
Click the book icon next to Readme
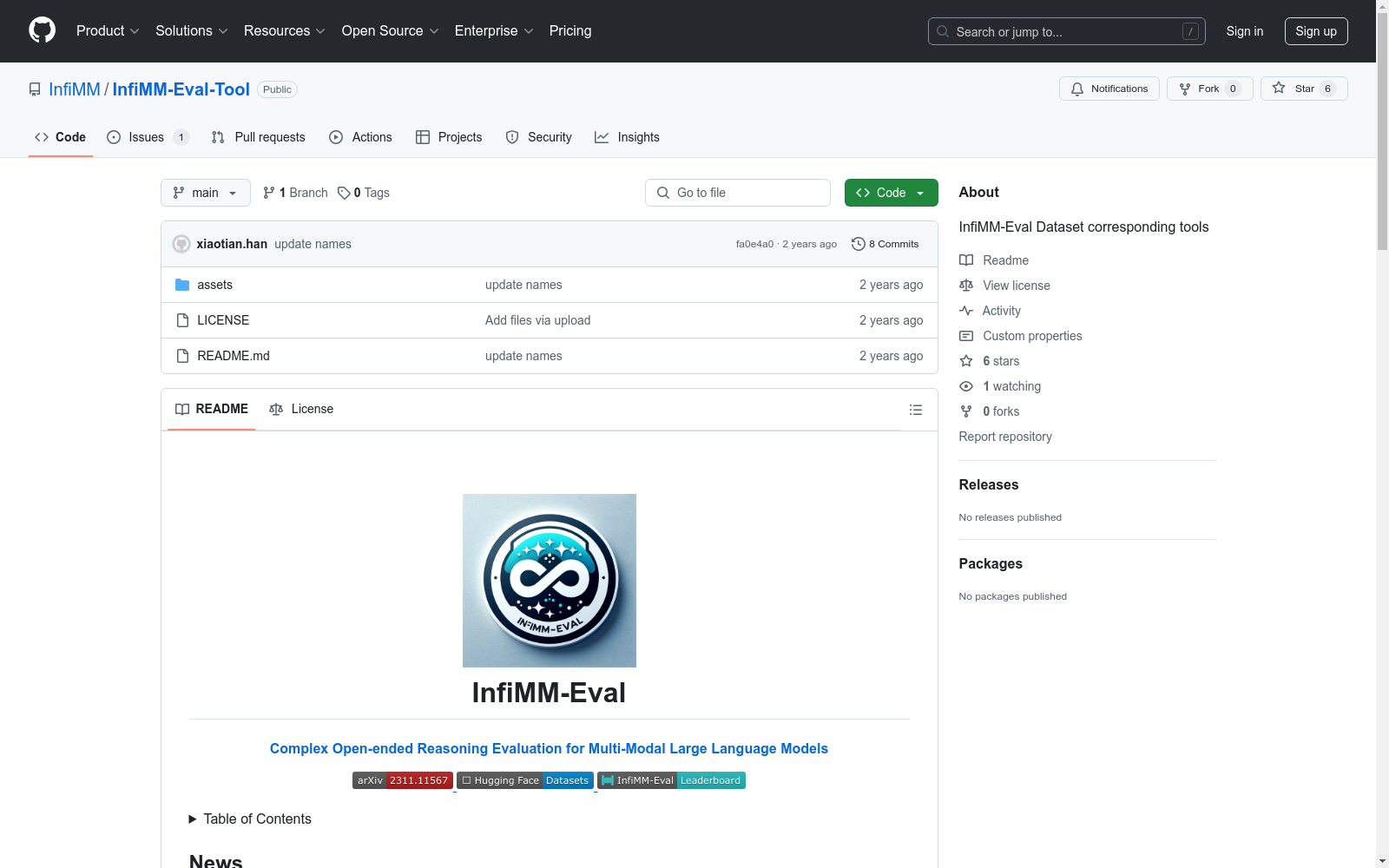click(966, 260)
